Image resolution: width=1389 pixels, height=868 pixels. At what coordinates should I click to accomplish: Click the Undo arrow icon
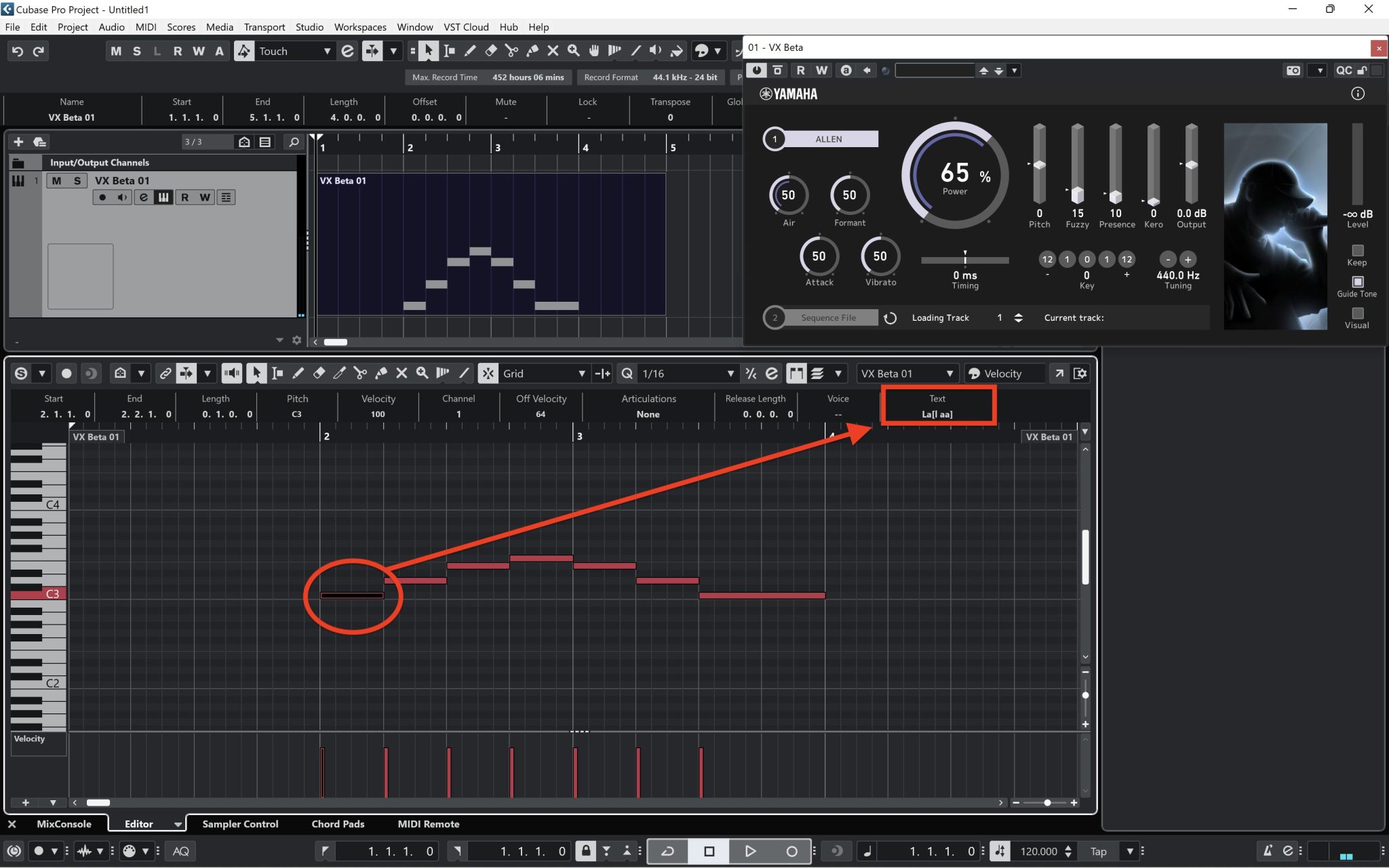click(x=18, y=51)
